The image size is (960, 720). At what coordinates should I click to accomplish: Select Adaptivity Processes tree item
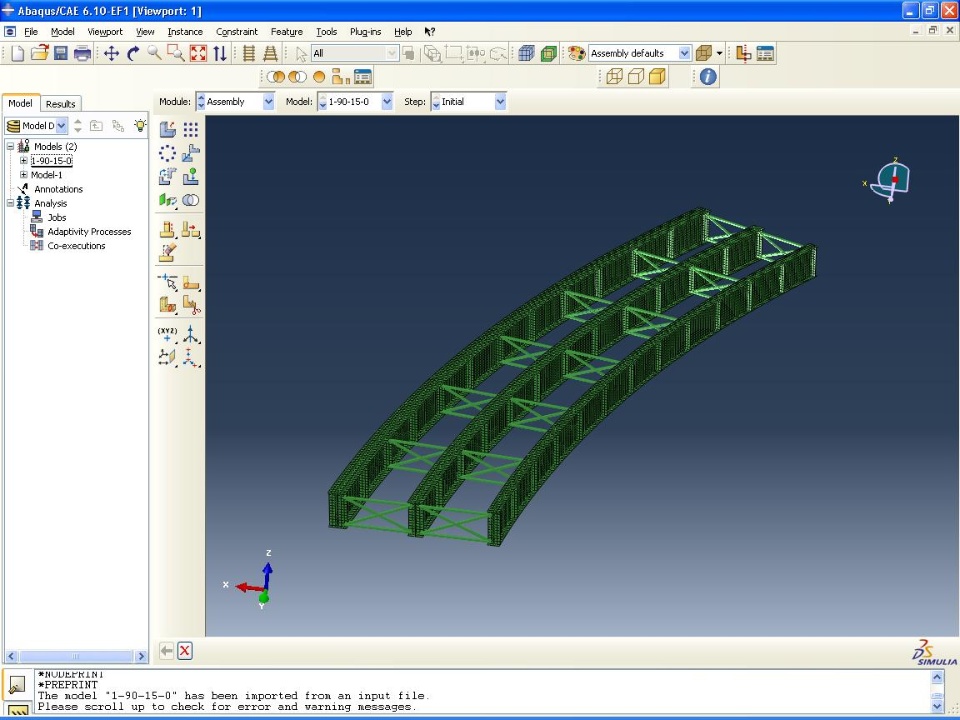coord(89,231)
